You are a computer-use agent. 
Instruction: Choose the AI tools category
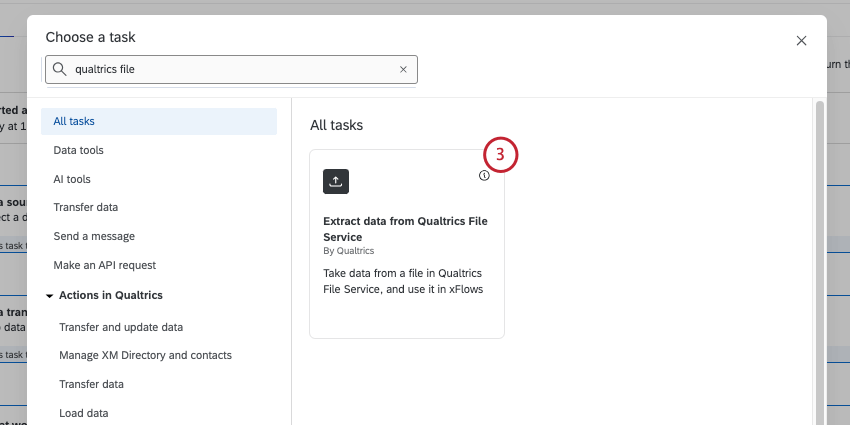click(72, 179)
